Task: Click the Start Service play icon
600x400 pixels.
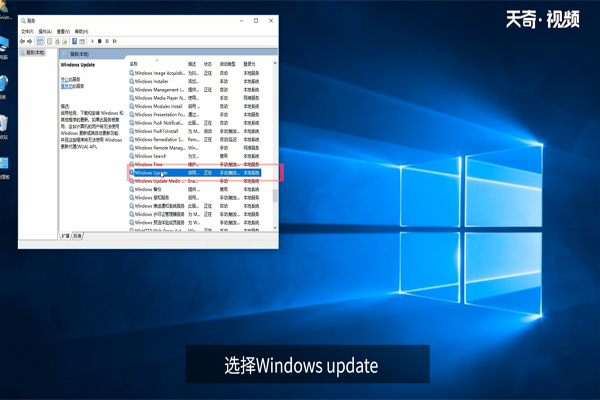Action: coord(93,41)
